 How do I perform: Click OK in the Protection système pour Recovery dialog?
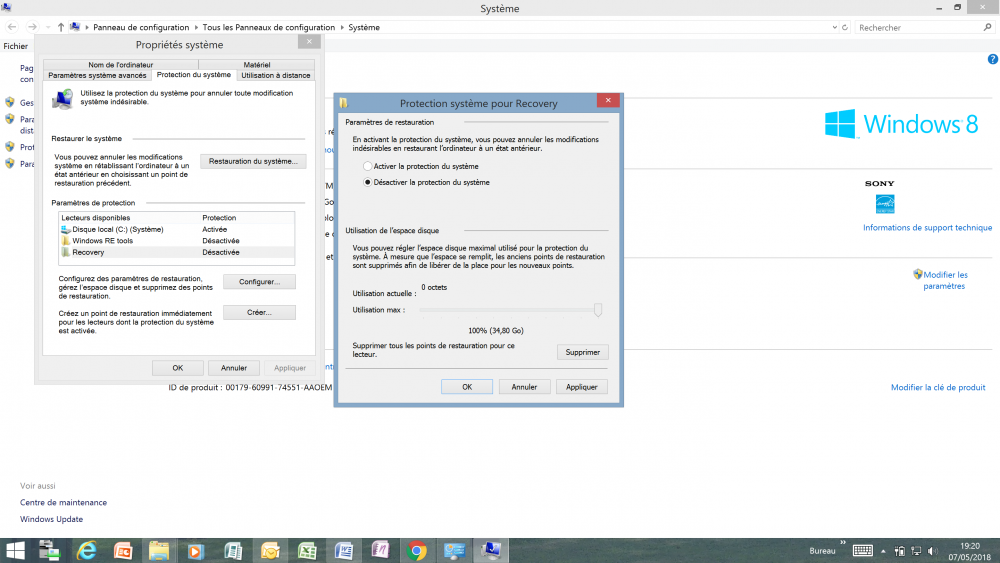(x=467, y=387)
